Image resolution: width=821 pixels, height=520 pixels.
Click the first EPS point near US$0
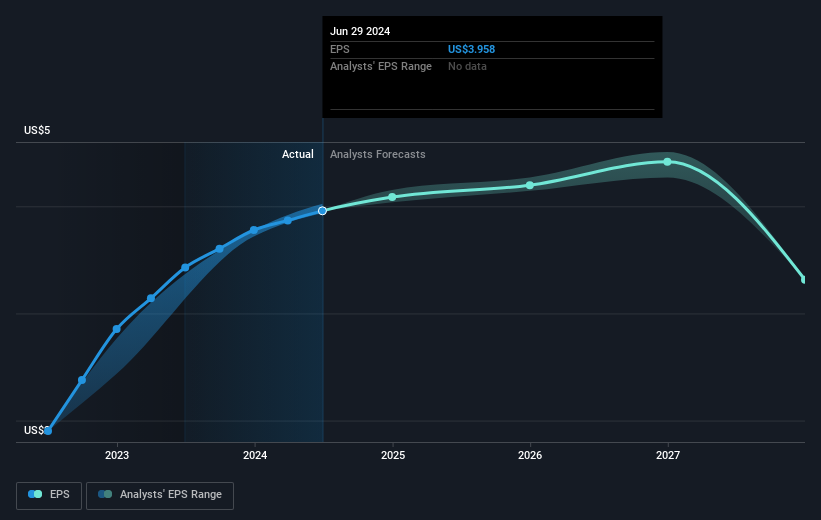coord(48,430)
